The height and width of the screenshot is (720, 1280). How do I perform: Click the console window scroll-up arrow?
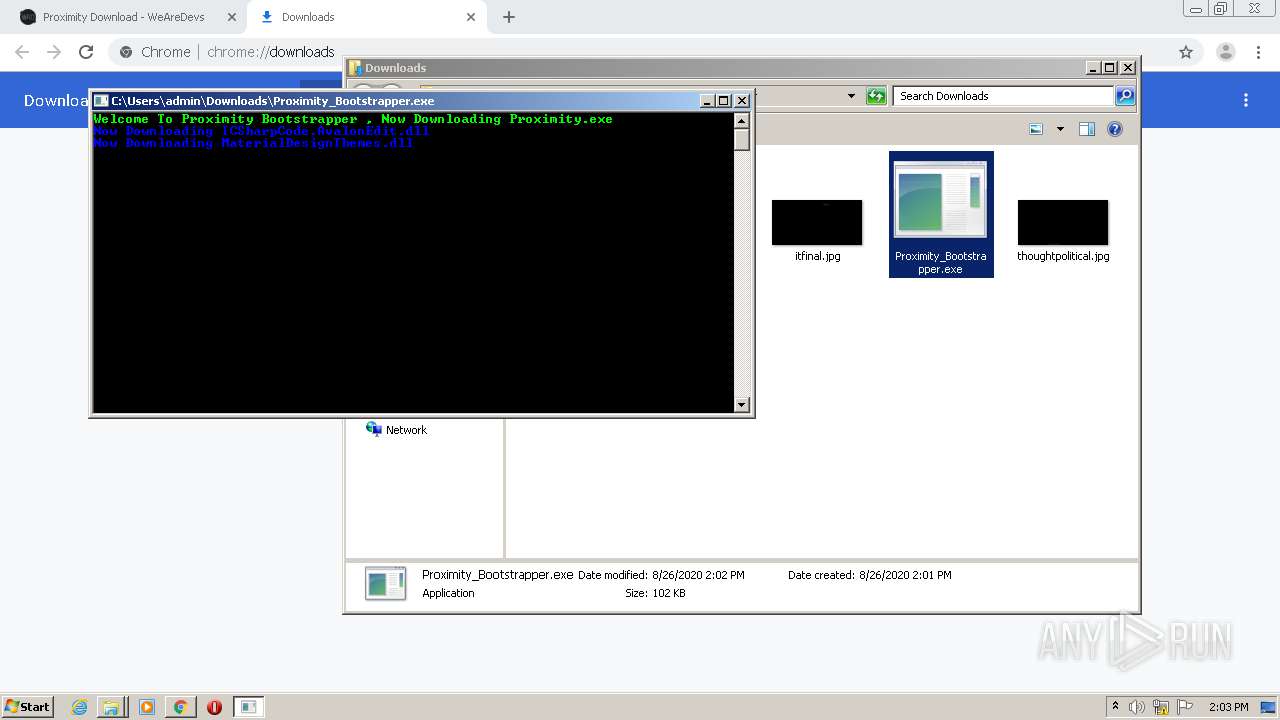[742, 121]
